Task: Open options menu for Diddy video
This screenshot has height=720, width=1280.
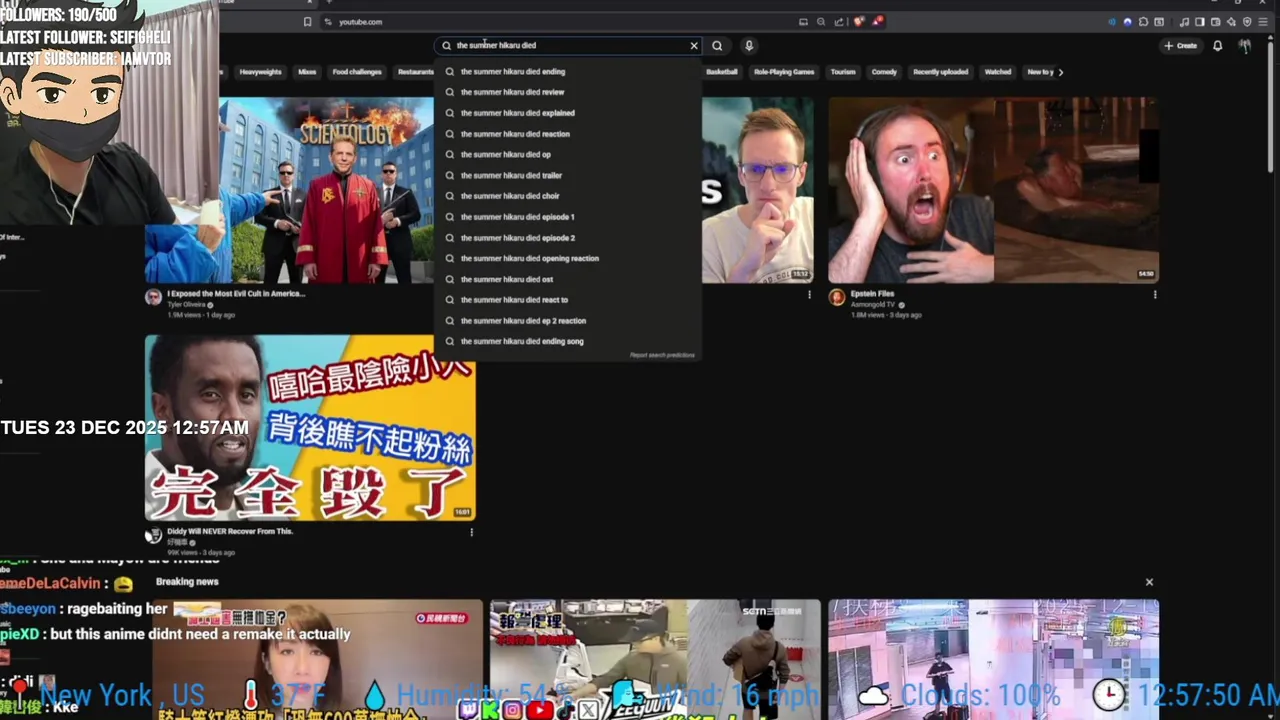Action: point(471,532)
